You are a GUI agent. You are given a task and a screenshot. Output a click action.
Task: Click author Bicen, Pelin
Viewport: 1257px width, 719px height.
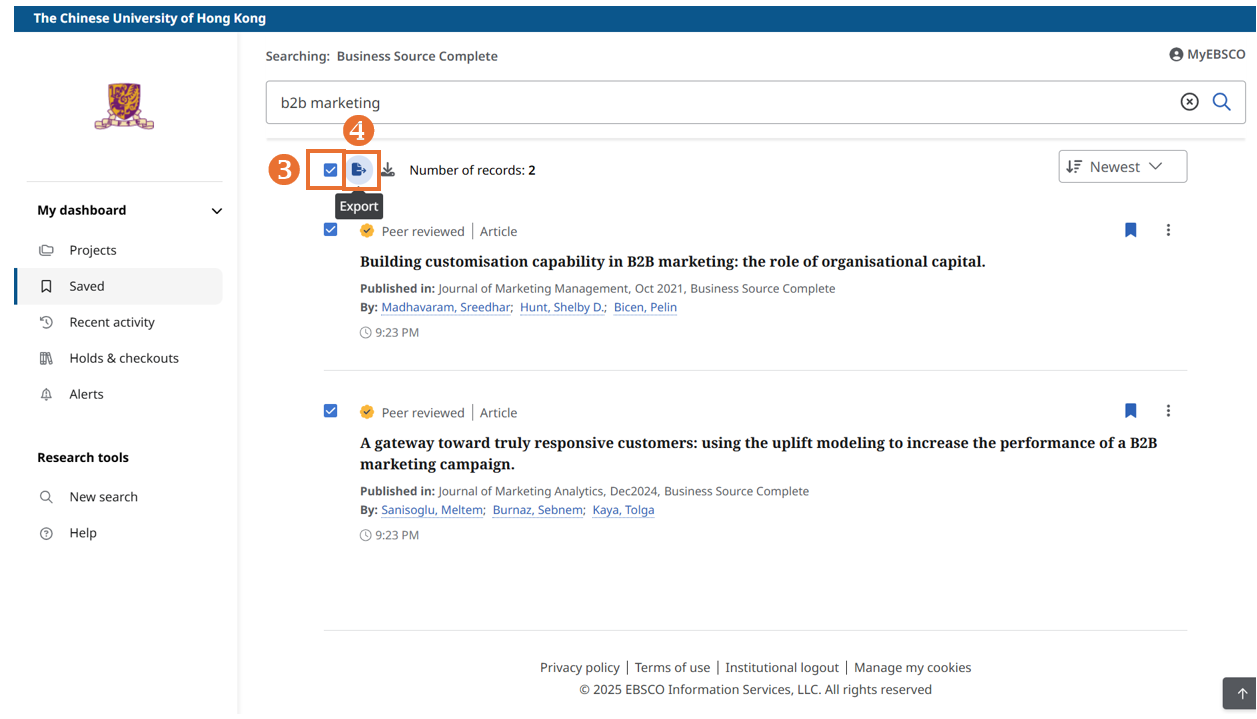pyautogui.click(x=645, y=307)
